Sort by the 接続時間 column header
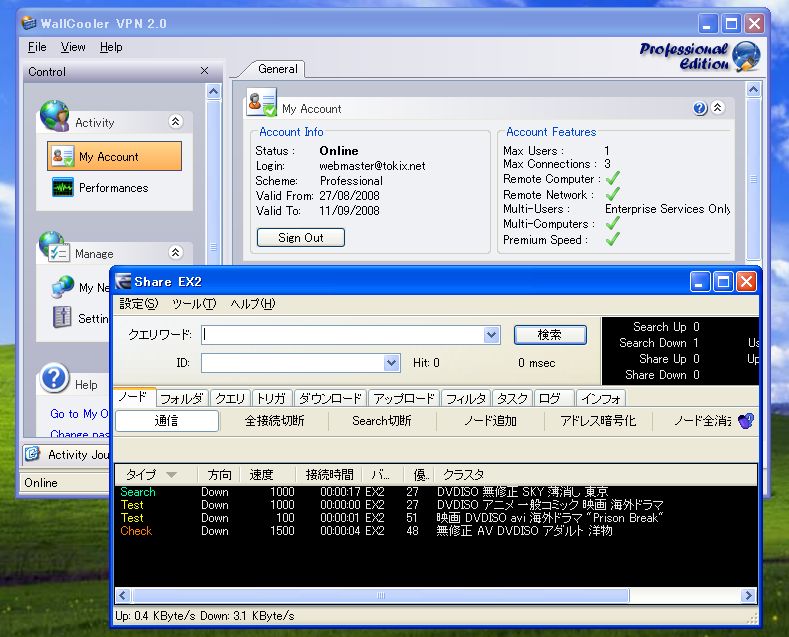Viewport: 789px width, 637px height. (x=329, y=474)
